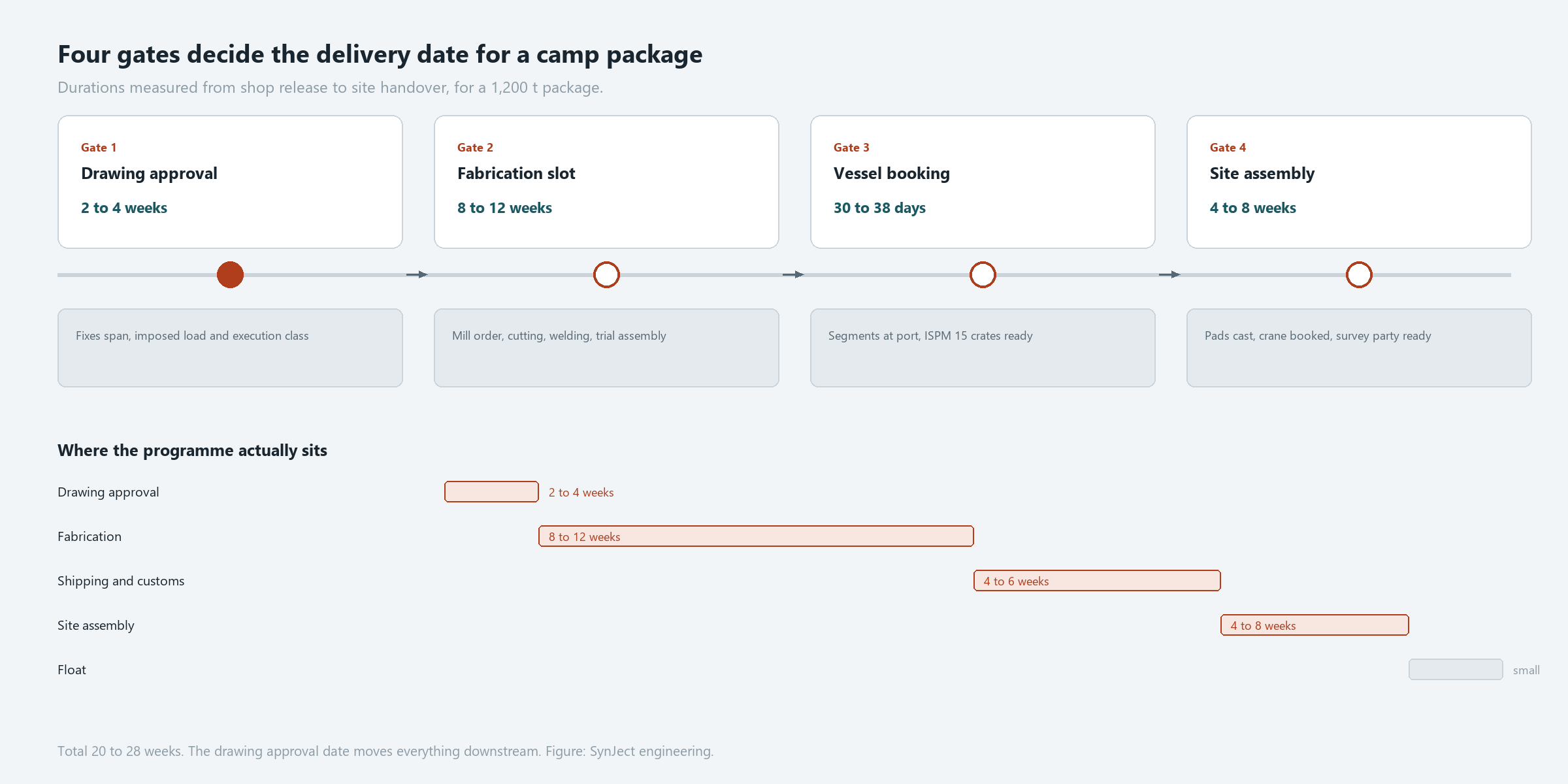Click the arrow between Gate 1 and Gate 2

click(417, 274)
